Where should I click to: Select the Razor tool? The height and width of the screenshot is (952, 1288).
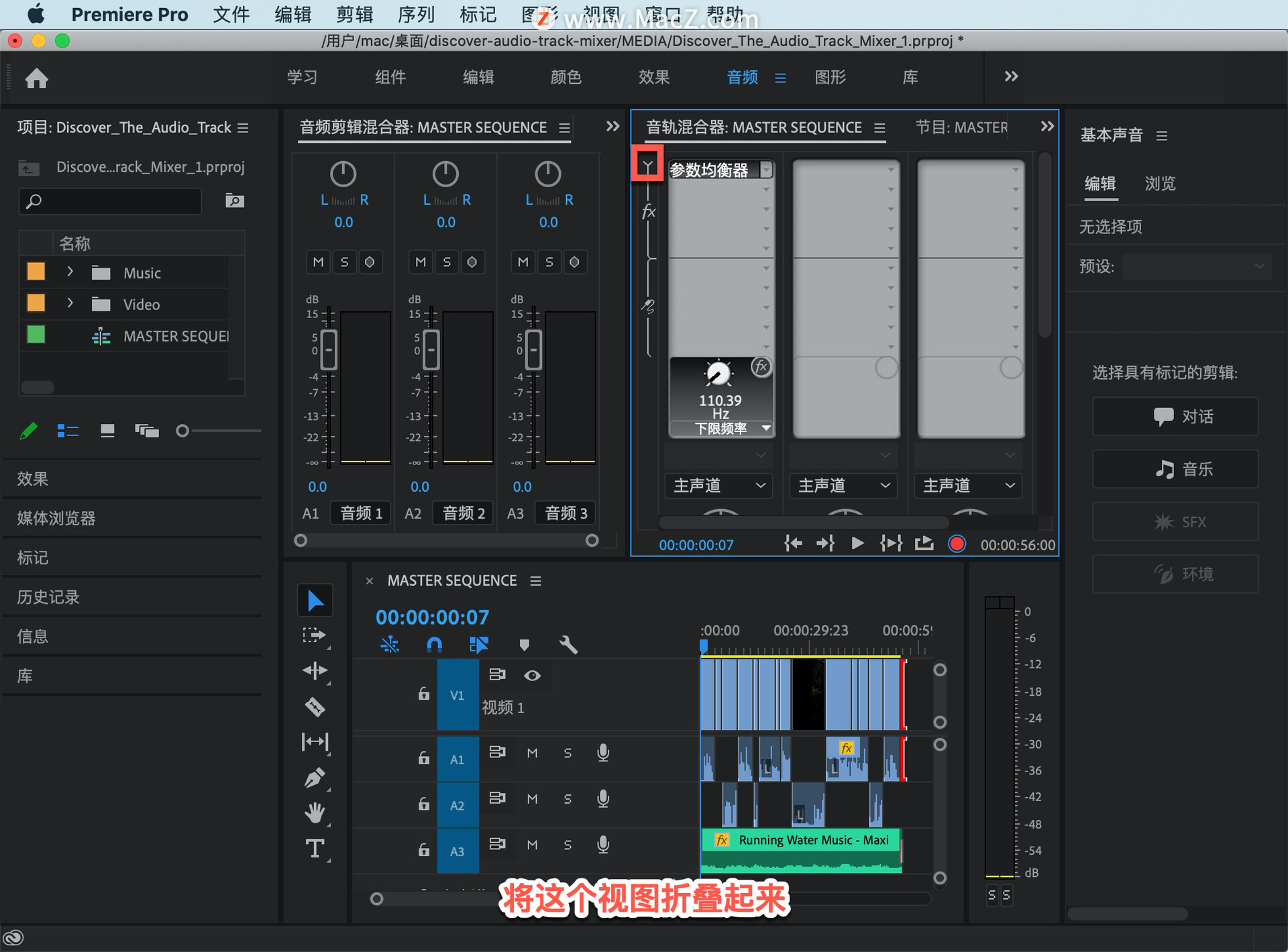point(315,706)
